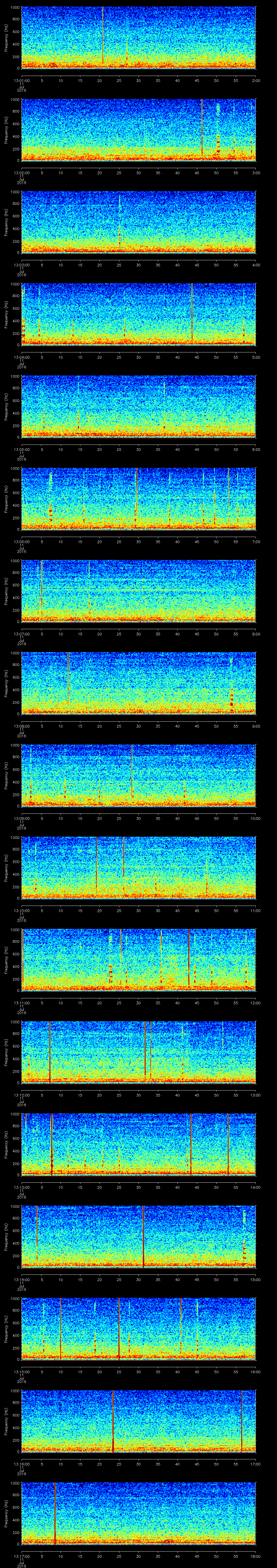Viewport: 277px width, 1568px height.
Task: Open the 13:03:00 spectrogram panel
Action: [x=138, y=222]
